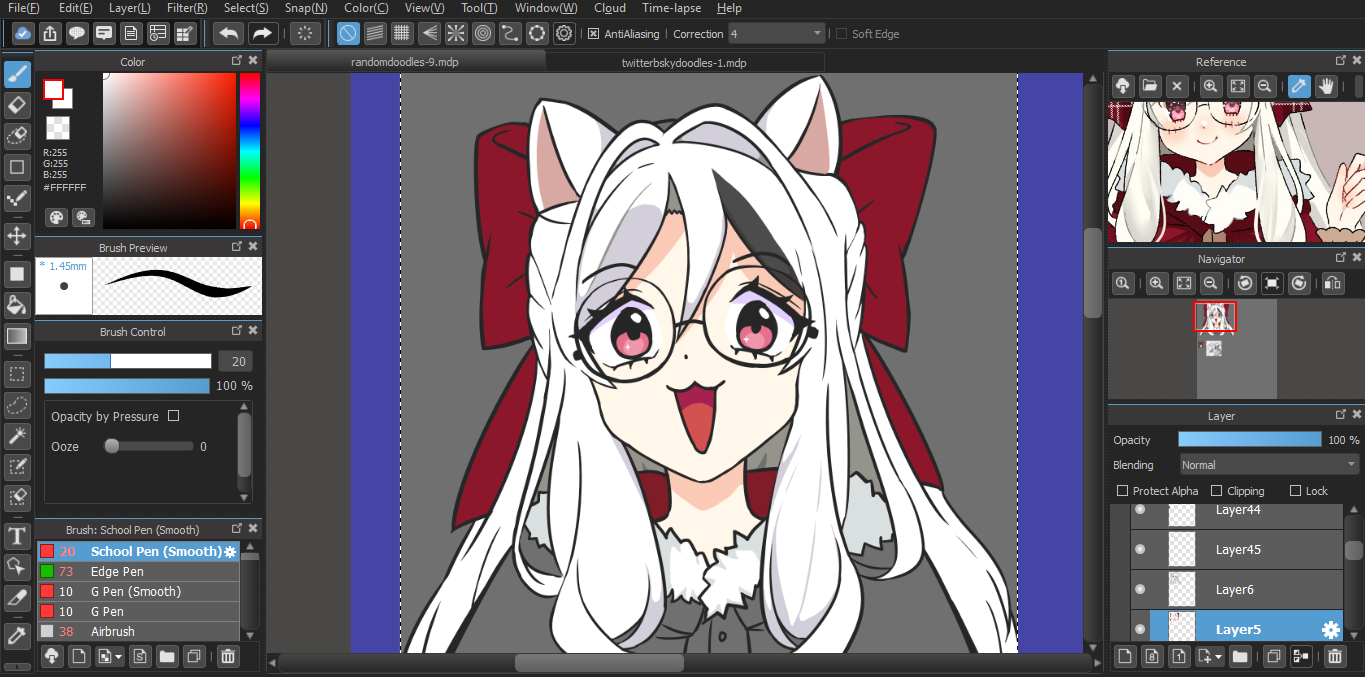Image resolution: width=1365 pixels, height=677 pixels.
Task: Open the Blending mode dropdown
Action: (x=1268, y=465)
